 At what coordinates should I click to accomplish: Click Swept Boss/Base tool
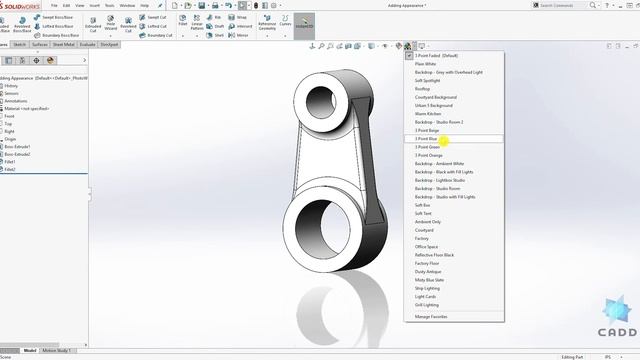point(53,17)
